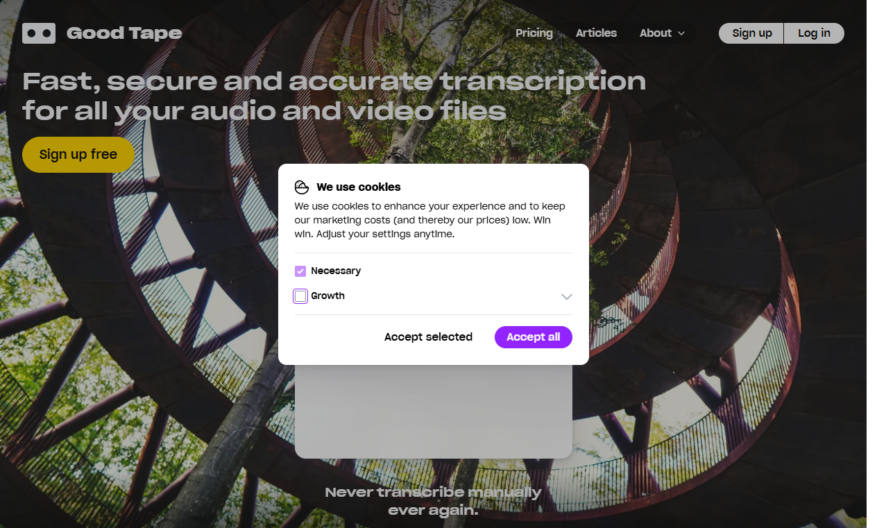Image resolution: width=877 pixels, height=528 pixels.
Task: Toggle the Necessary cookies checkbox
Action: (x=300, y=271)
